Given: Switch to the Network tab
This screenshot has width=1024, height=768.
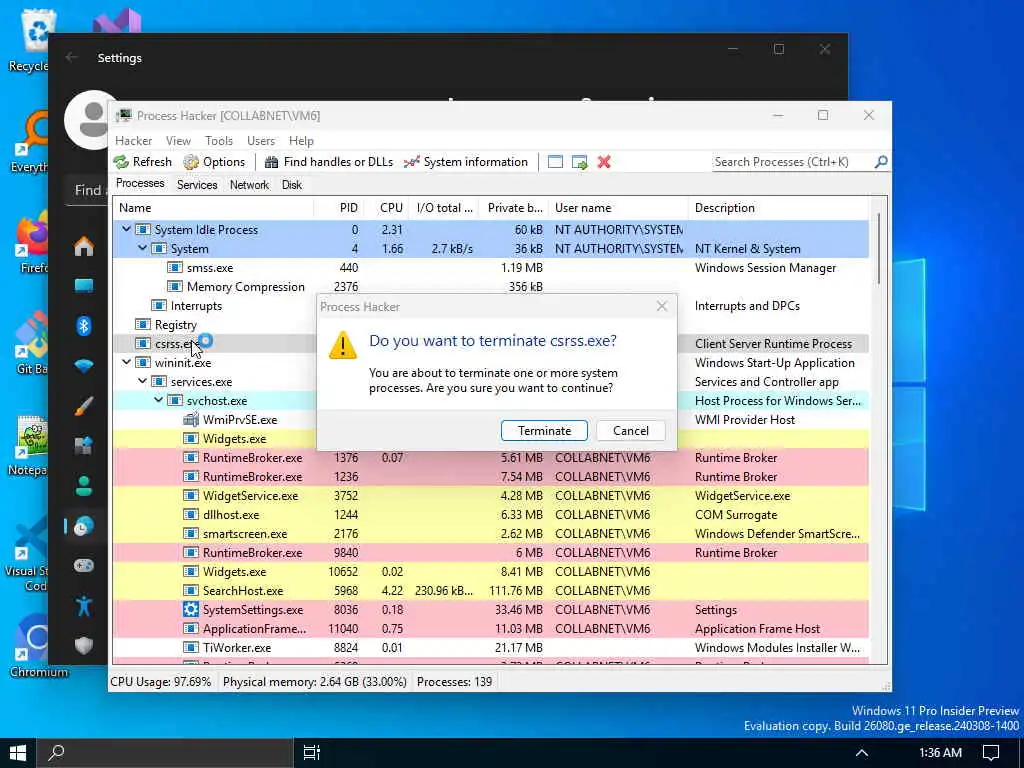Looking at the screenshot, I should pos(249,185).
